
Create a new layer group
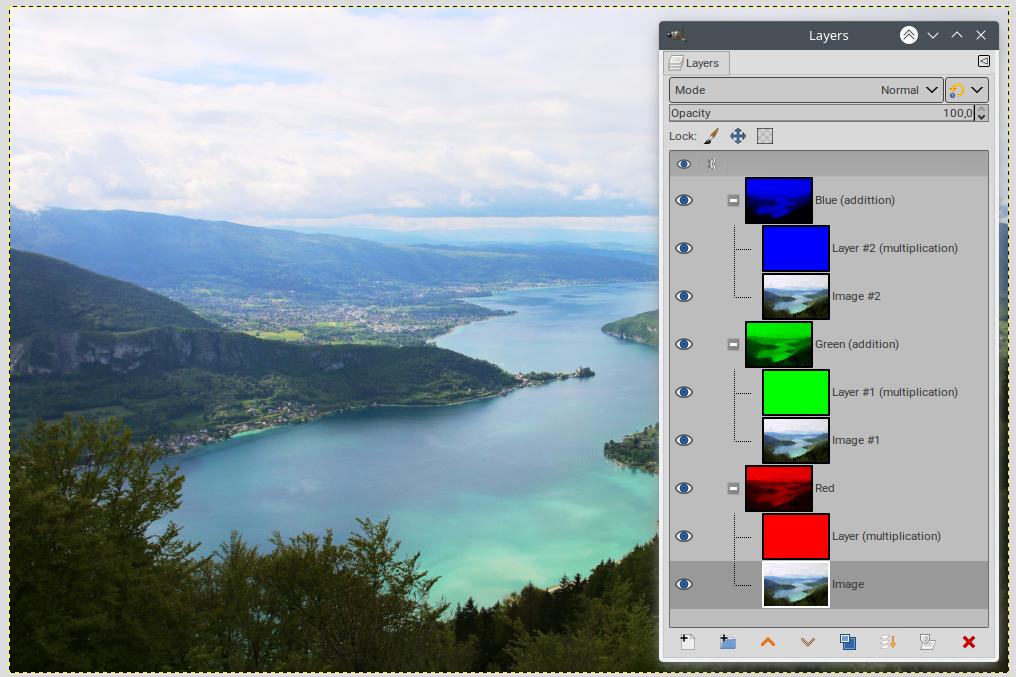[x=728, y=642]
